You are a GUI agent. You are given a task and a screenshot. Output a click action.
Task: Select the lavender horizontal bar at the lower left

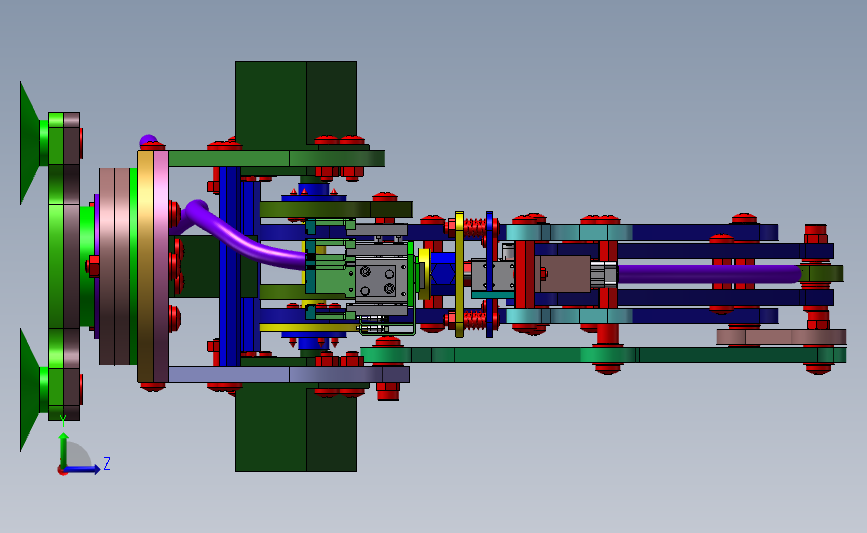(x=289, y=374)
